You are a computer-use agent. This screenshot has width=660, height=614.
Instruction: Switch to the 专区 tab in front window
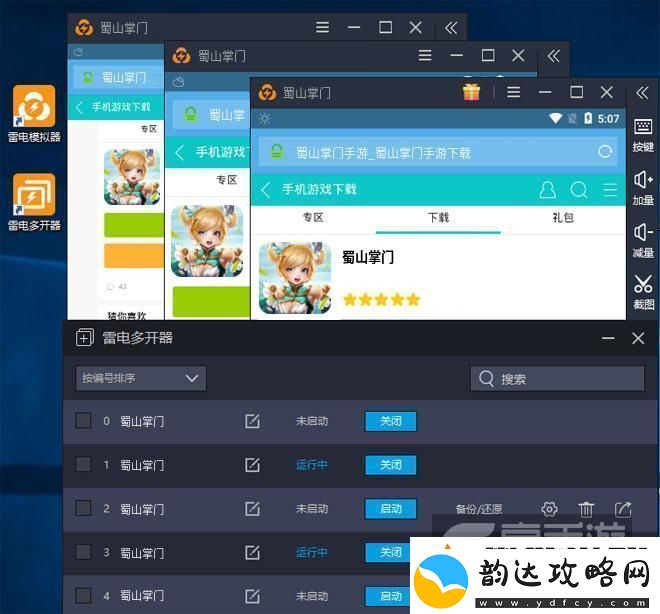click(313, 218)
